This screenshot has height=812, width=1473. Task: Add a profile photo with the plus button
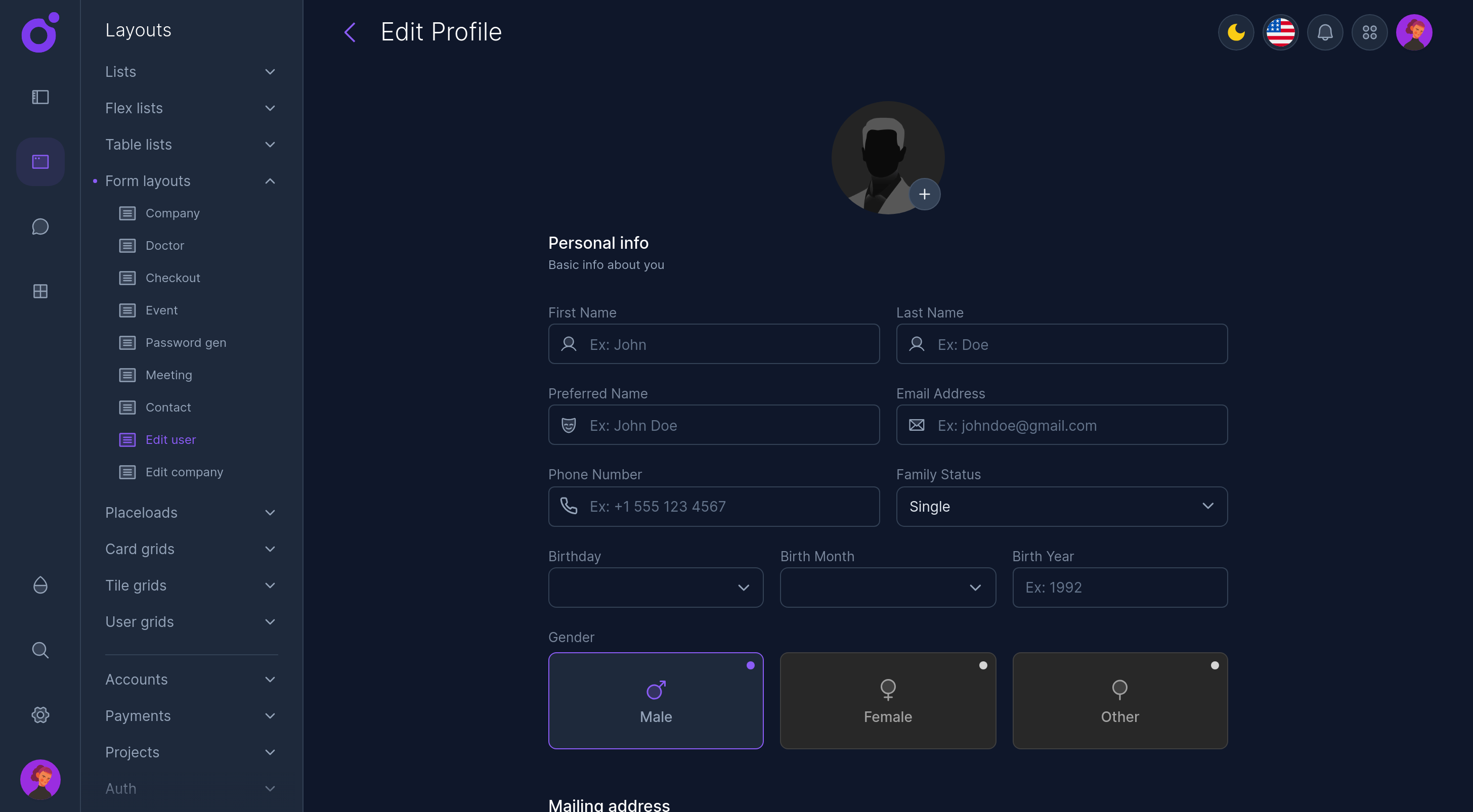click(x=925, y=194)
